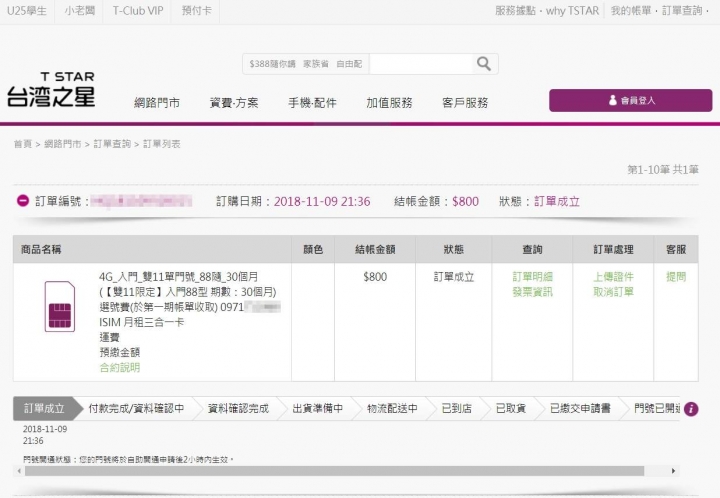Go to the 小老闆 section
Image resolution: width=720 pixels, height=498 pixels.
tap(80, 11)
